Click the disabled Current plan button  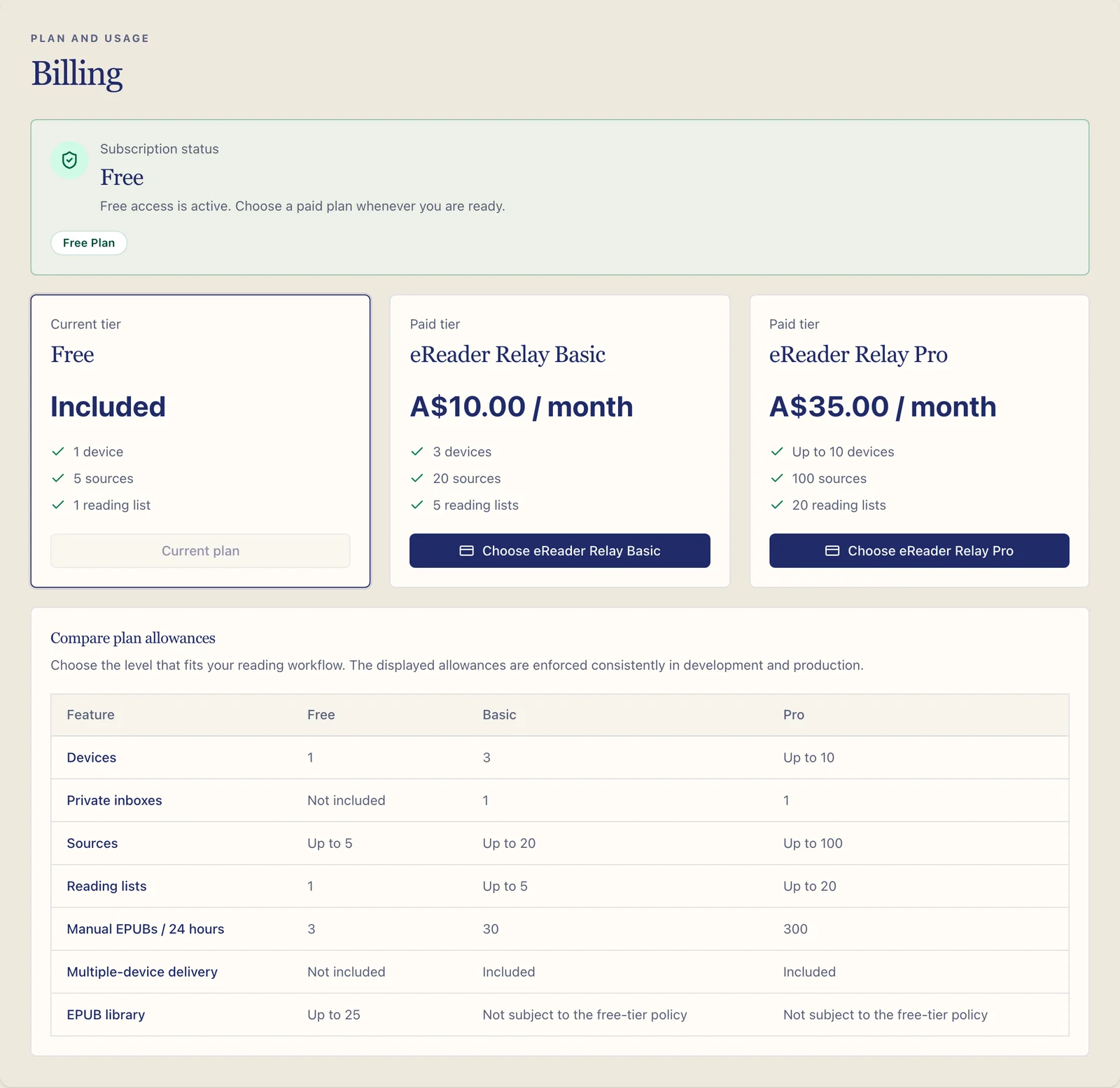click(200, 551)
